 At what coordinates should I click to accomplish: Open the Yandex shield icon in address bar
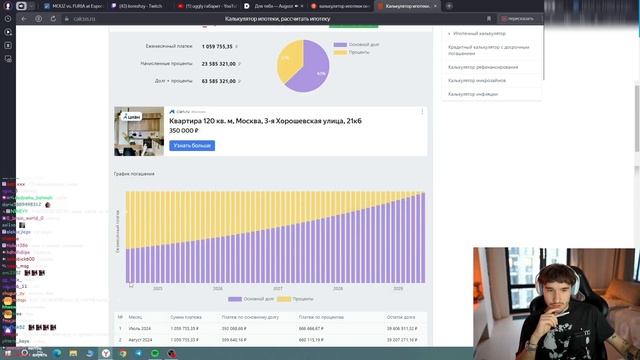tap(38, 19)
